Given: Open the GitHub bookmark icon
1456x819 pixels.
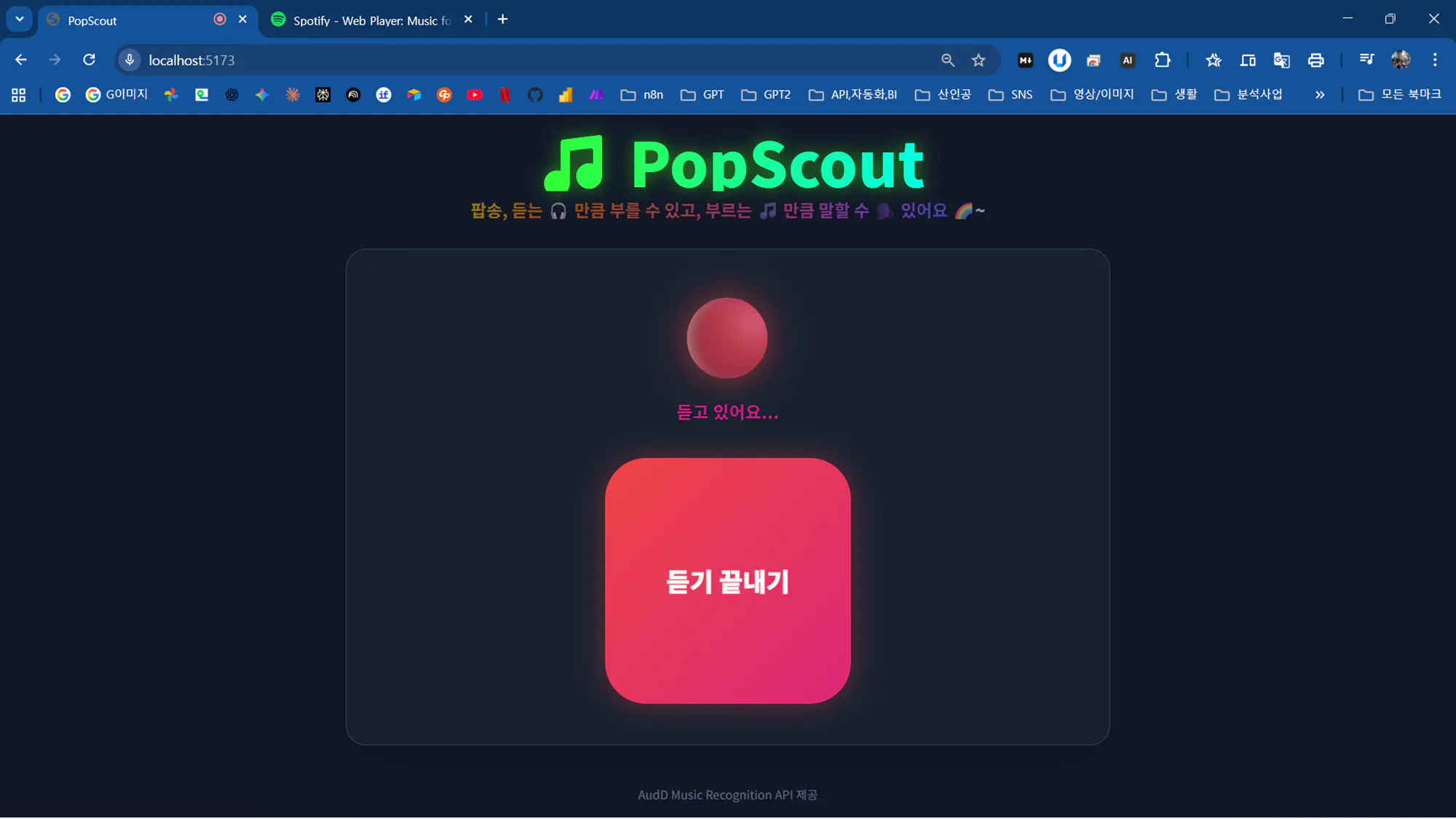Looking at the screenshot, I should tap(536, 95).
